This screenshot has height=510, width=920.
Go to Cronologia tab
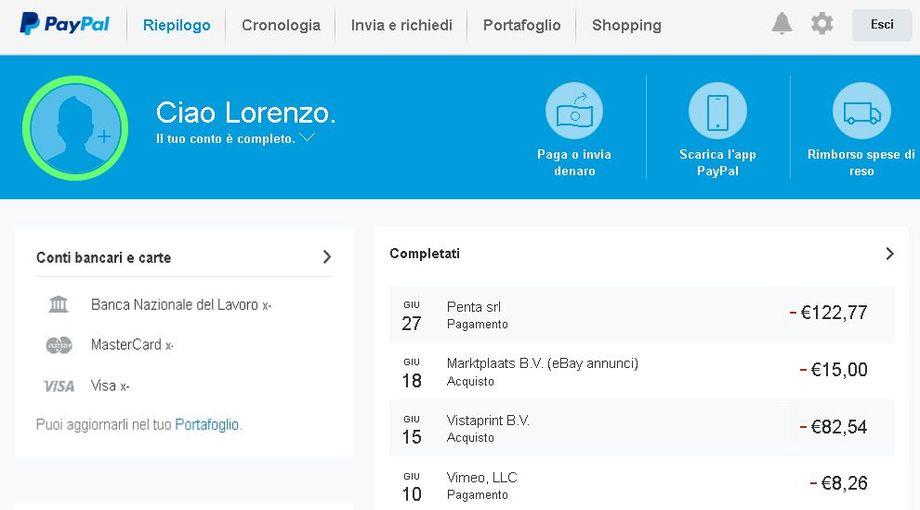pos(281,25)
